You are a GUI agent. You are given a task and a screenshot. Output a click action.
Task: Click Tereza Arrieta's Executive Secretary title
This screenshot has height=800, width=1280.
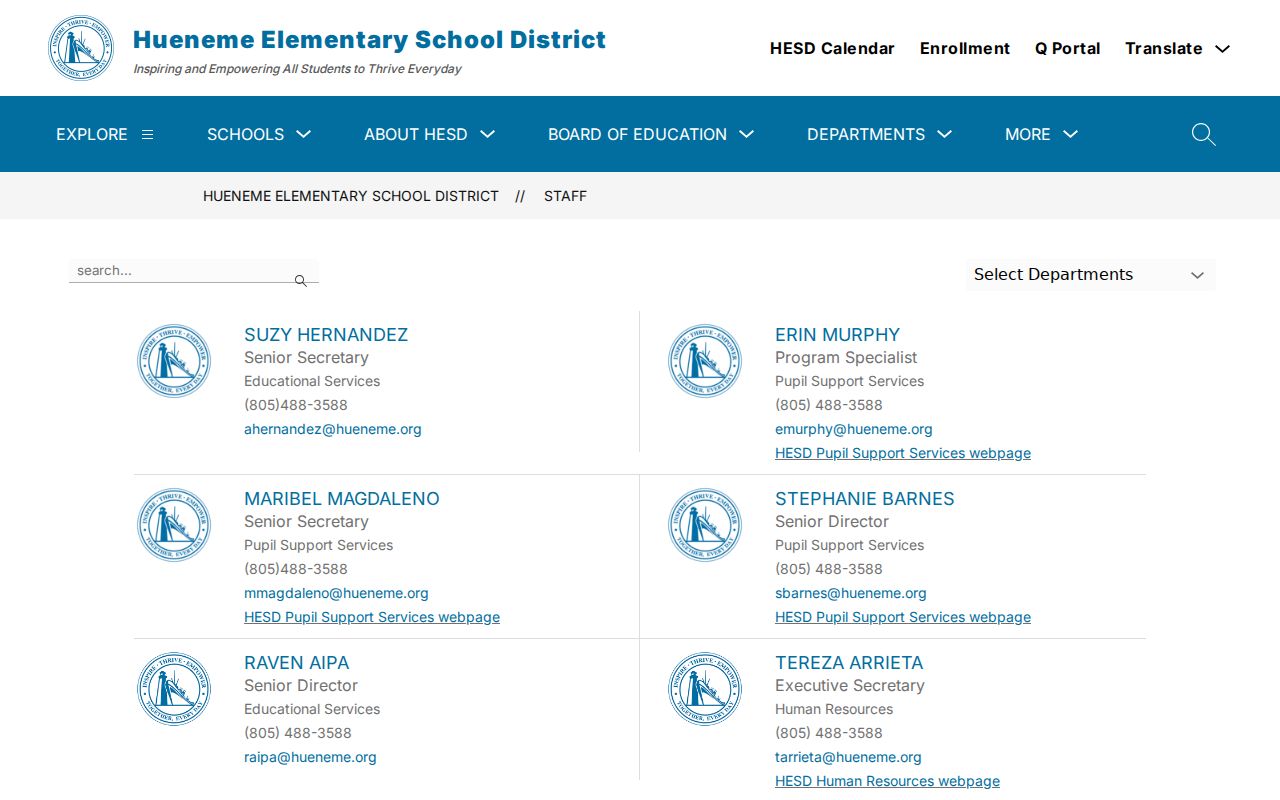tap(850, 685)
